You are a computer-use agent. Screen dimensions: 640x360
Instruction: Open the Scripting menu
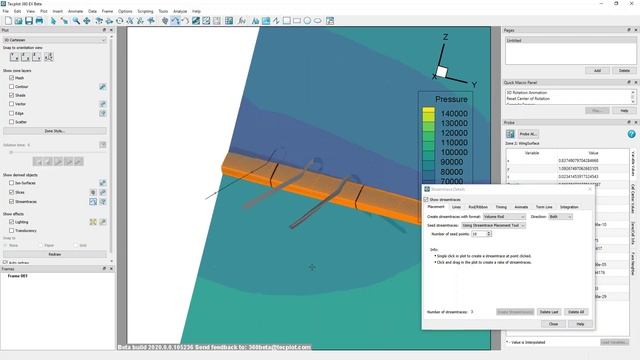pos(145,11)
